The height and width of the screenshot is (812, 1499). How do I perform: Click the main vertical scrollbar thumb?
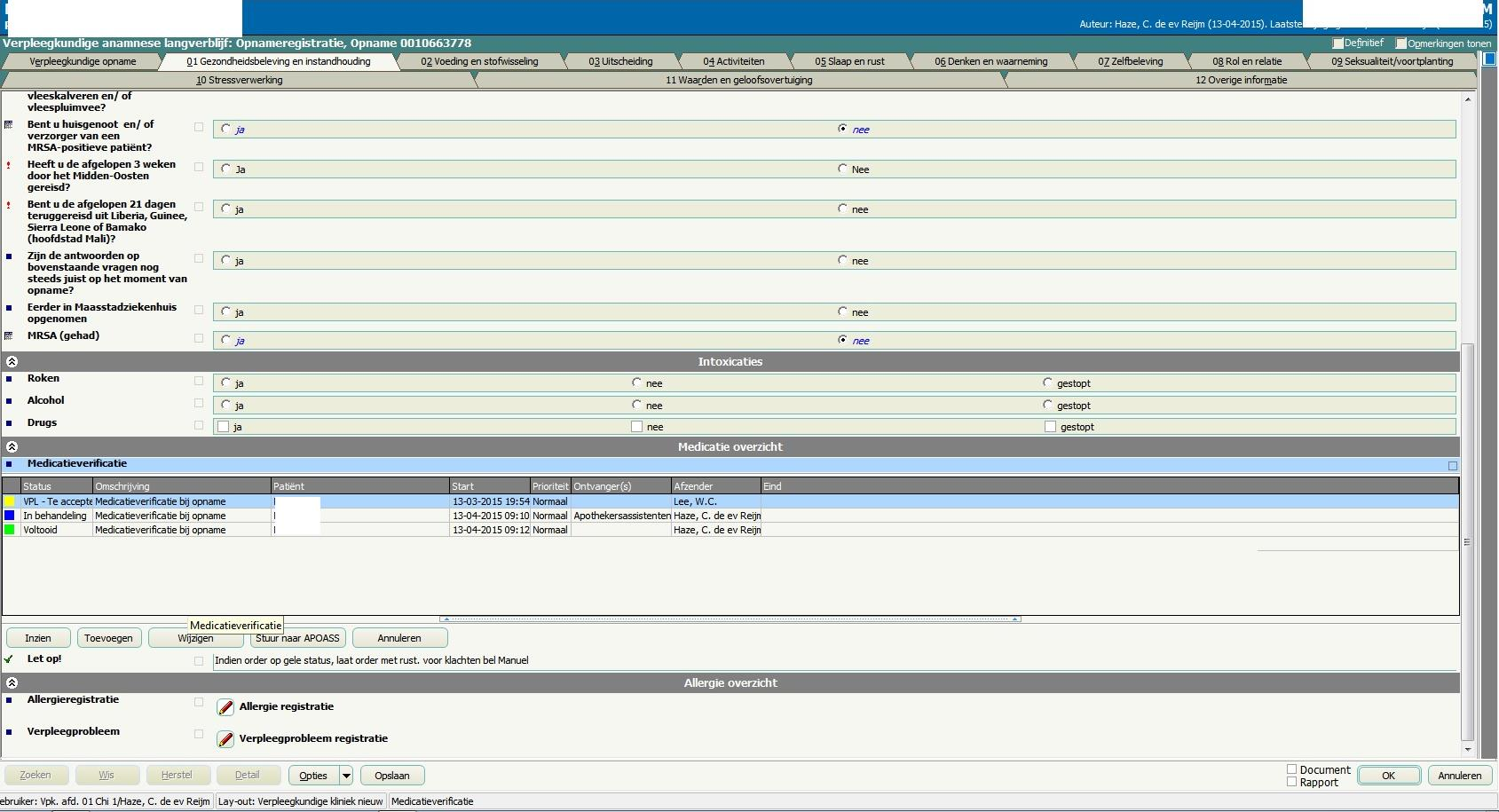pos(1467,541)
